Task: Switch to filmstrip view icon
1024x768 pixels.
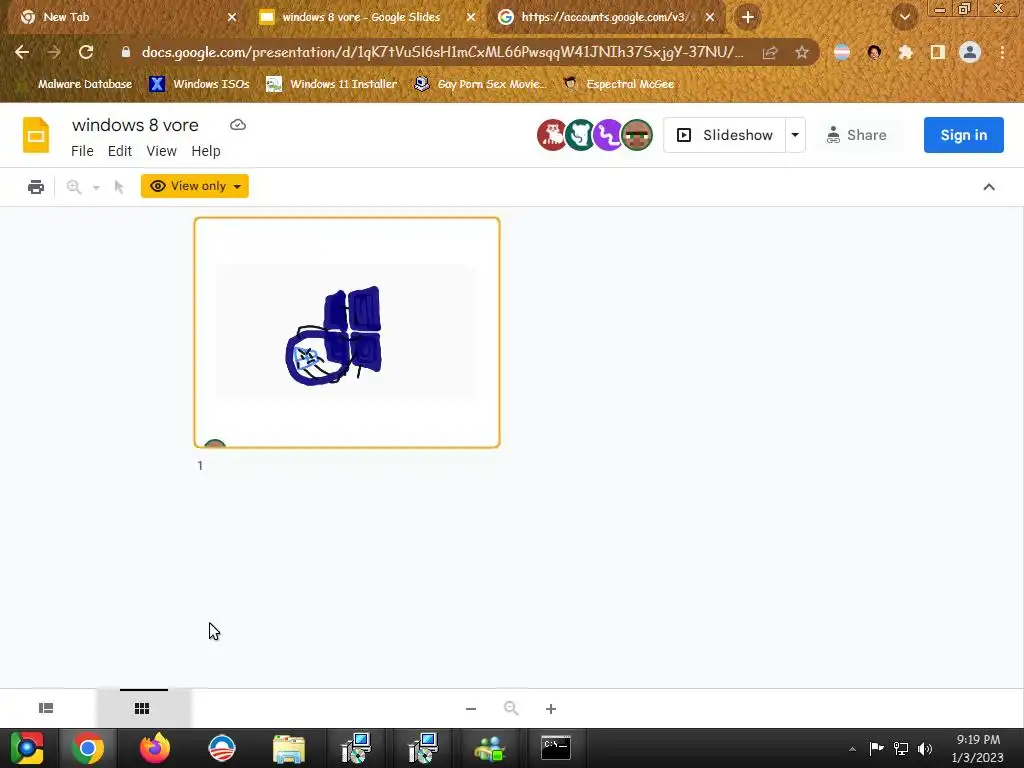Action: click(x=46, y=708)
